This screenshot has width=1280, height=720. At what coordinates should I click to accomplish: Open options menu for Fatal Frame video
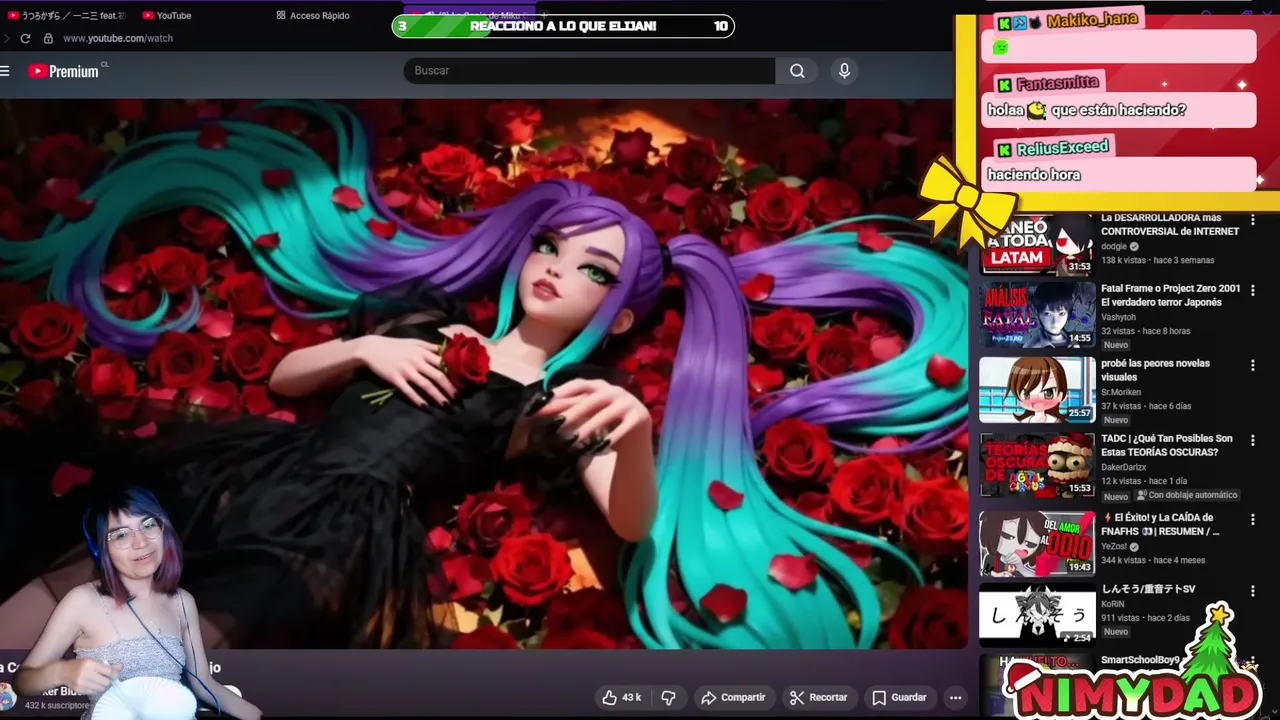[1252, 291]
